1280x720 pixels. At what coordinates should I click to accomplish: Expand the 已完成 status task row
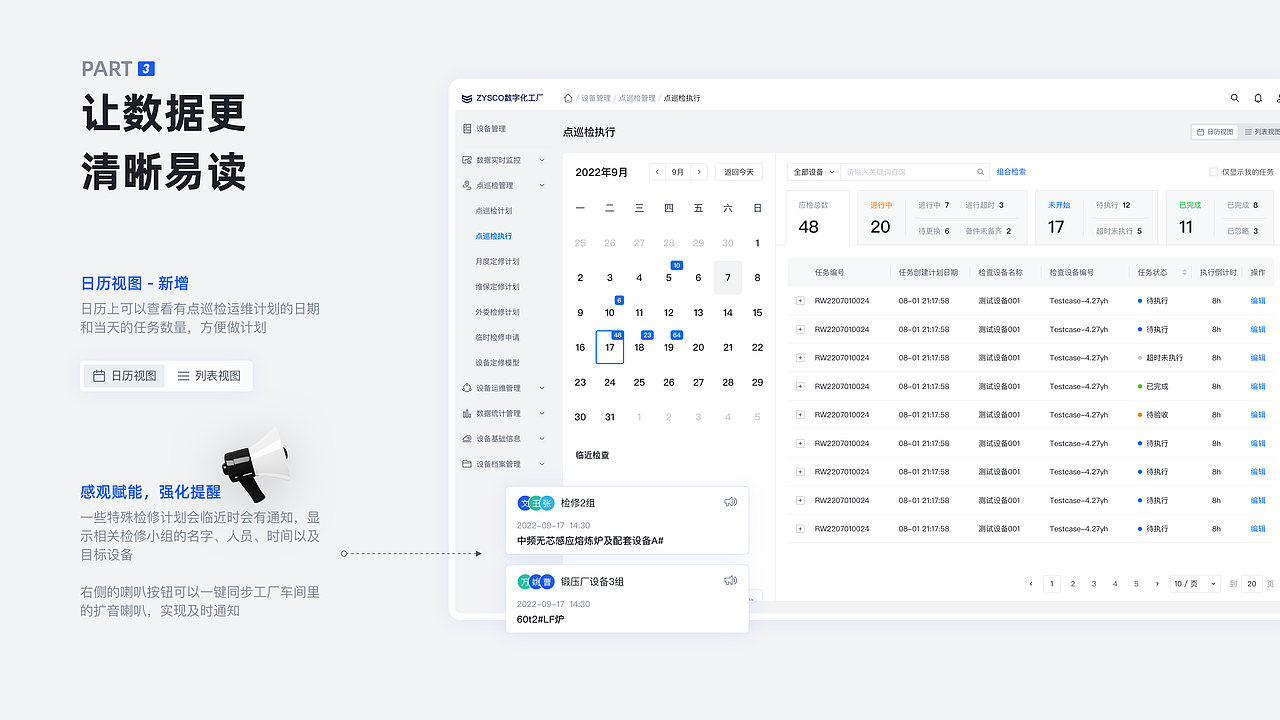(800, 386)
